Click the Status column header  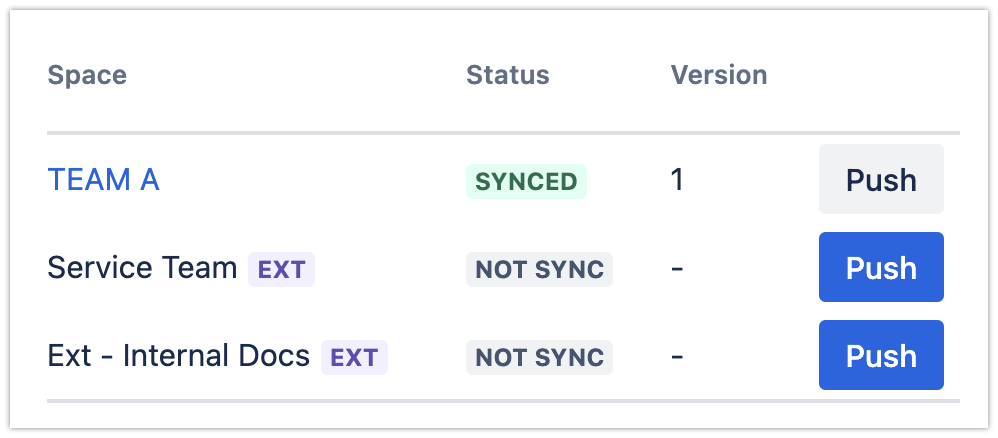[x=507, y=75]
